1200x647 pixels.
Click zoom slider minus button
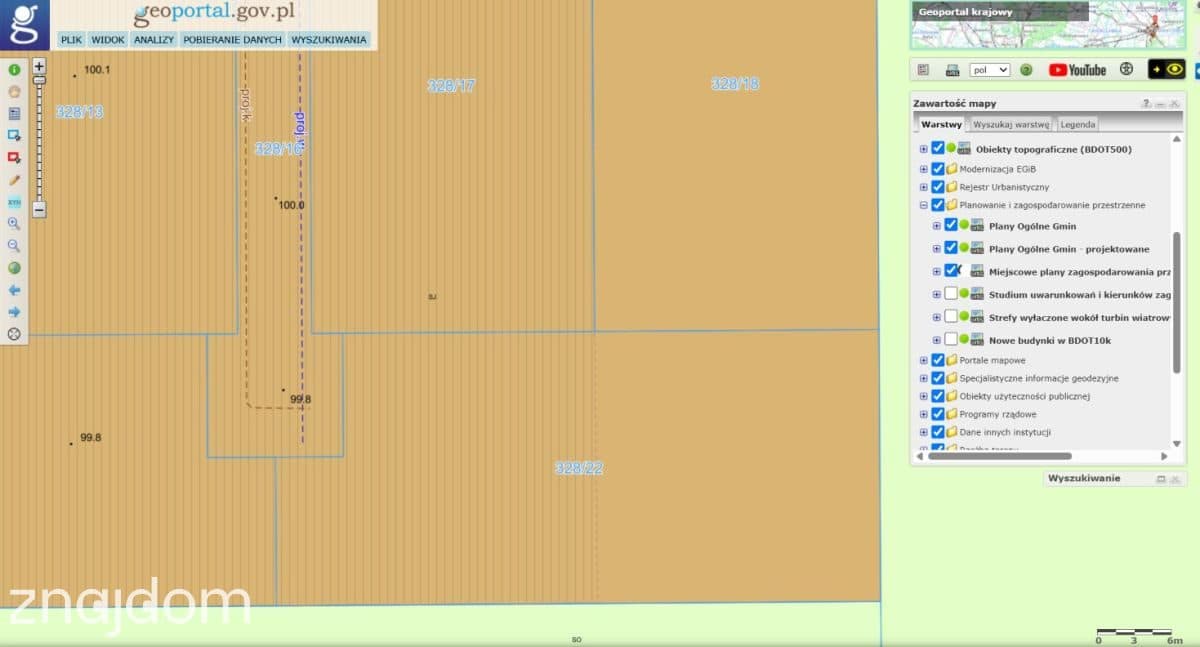pyautogui.click(x=39, y=210)
